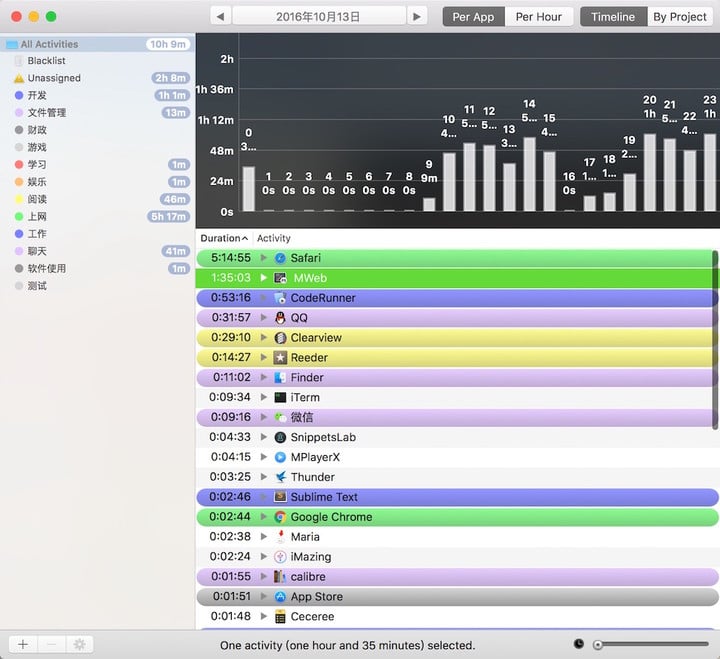Expand the Safari activity disclosure triangle
The width and height of the screenshot is (720, 659).
tap(264, 258)
